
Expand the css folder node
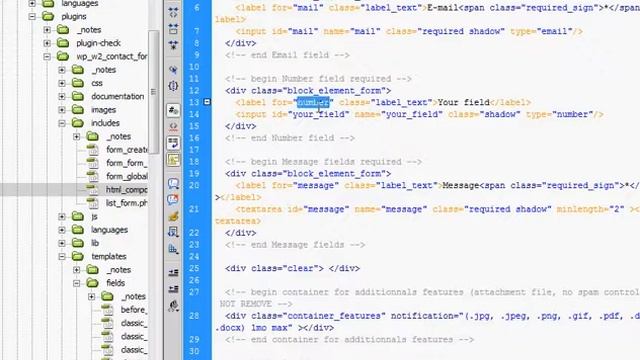(62, 83)
